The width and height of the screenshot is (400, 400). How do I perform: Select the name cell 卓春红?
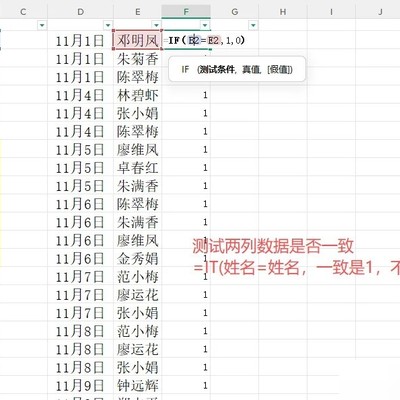click(x=137, y=167)
